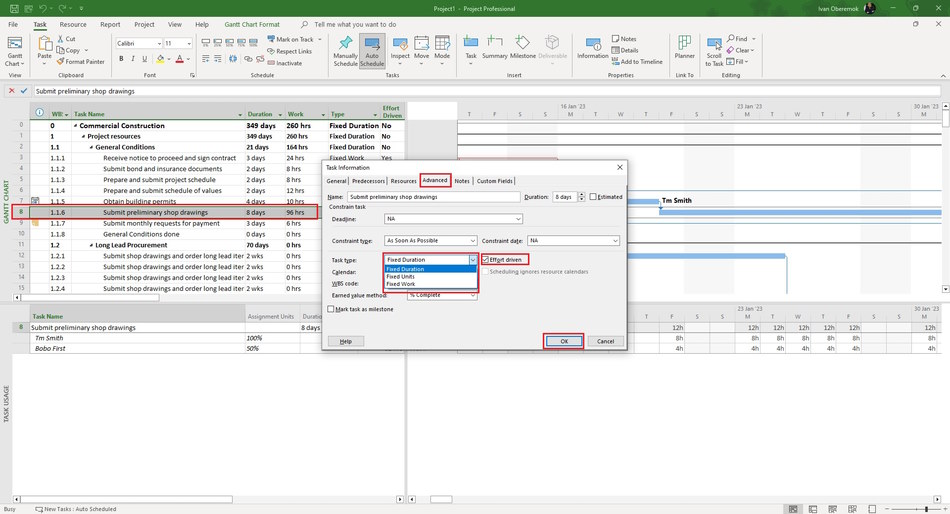Switch to the General tab
The width and height of the screenshot is (950, 514).
pyautogui.click(x=336, y=181)
